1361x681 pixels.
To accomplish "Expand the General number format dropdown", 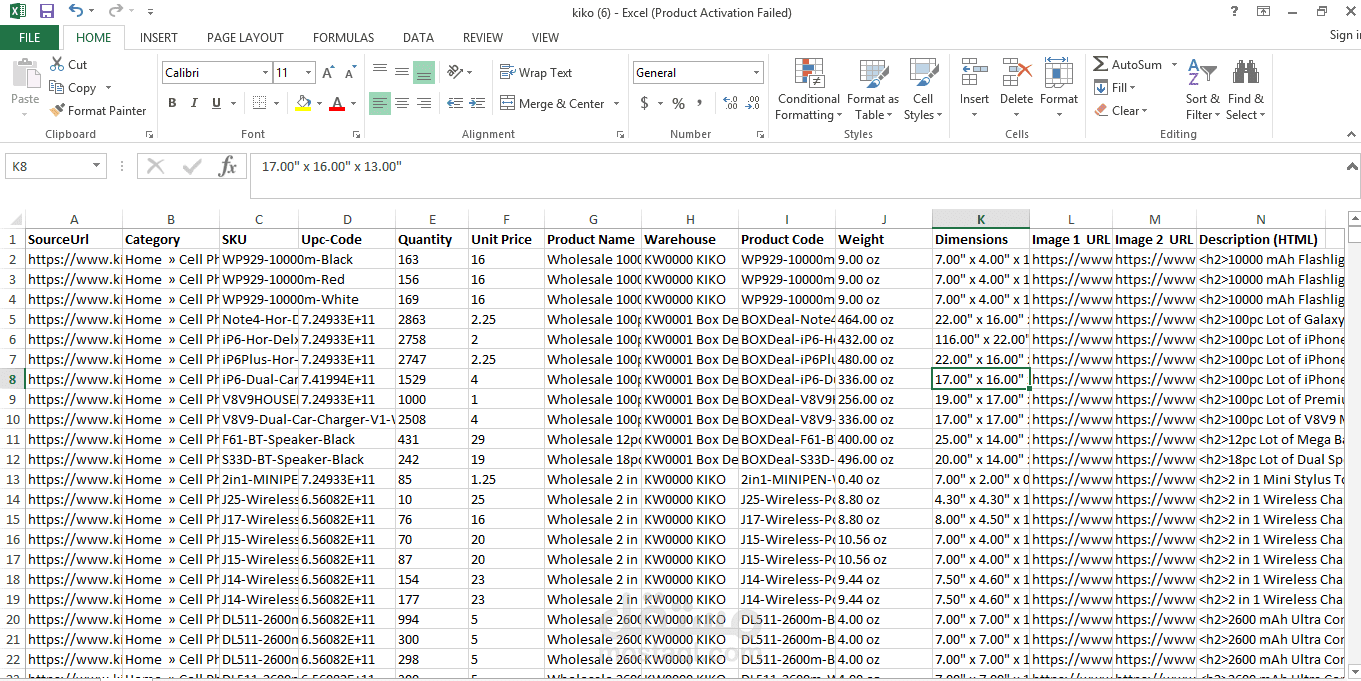I will coord(756,72).
